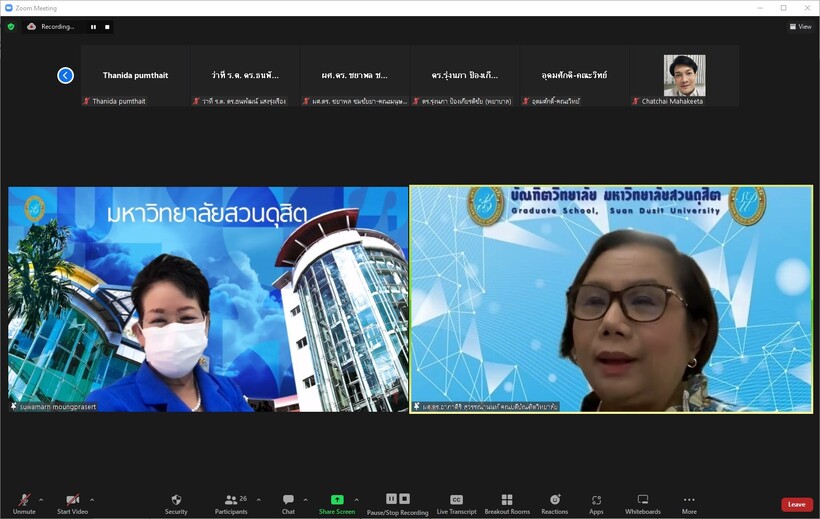Pause the recording from the top bar

tap(94, 27)
